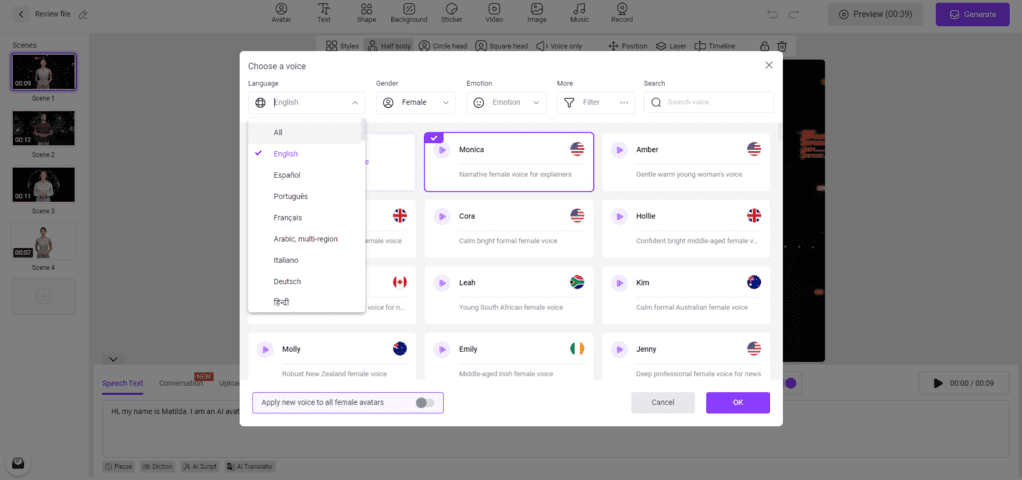The image size is (1022, 480).
Task: Click the undo arrow icon
Action: pyautogui.click(x=772, y=14)
